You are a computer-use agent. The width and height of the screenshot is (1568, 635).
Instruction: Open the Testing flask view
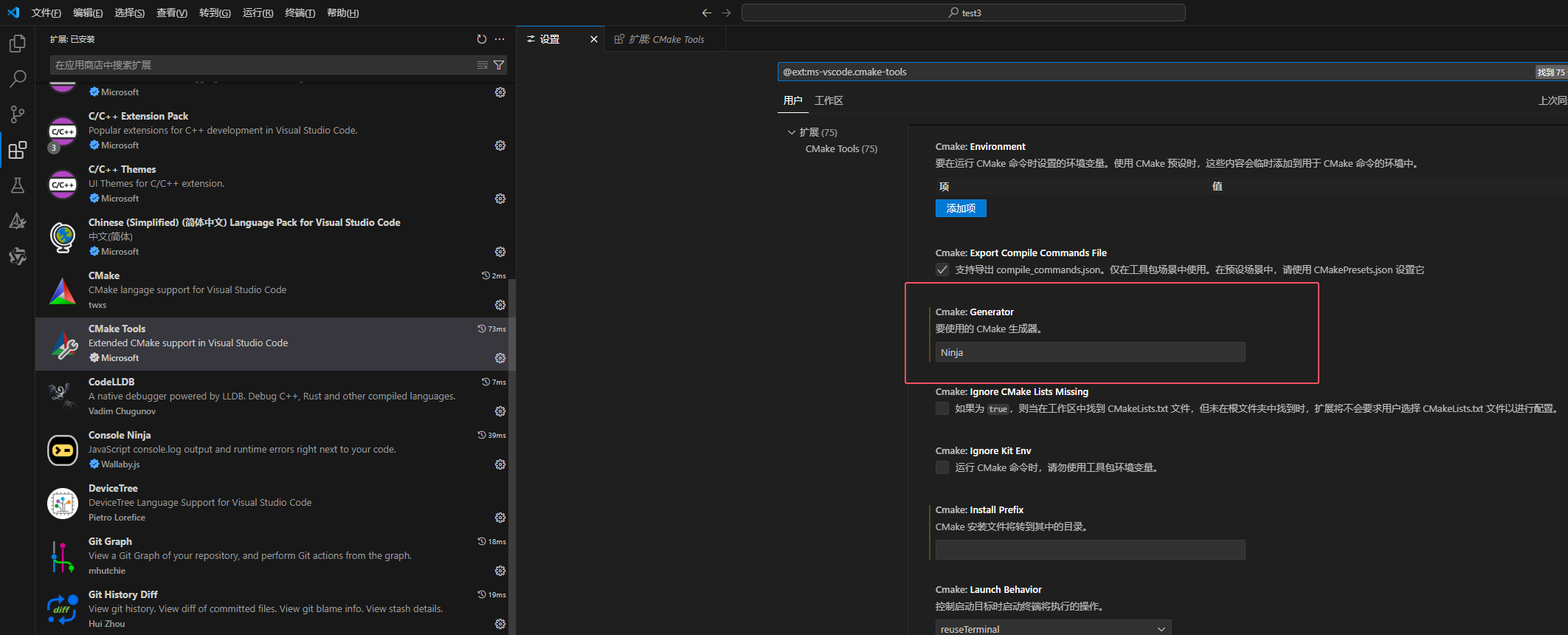tap(18, 185)
